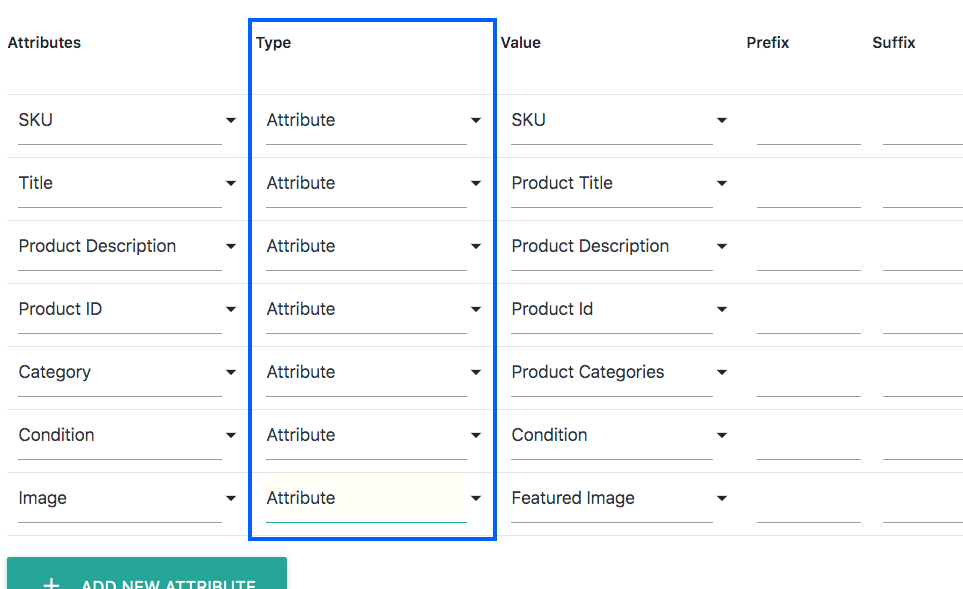Image resolution: width=963 pixels, height=589 pixels.
Task: Click the Prefix field in Product ID row
Action: click(x=809, y=310)
